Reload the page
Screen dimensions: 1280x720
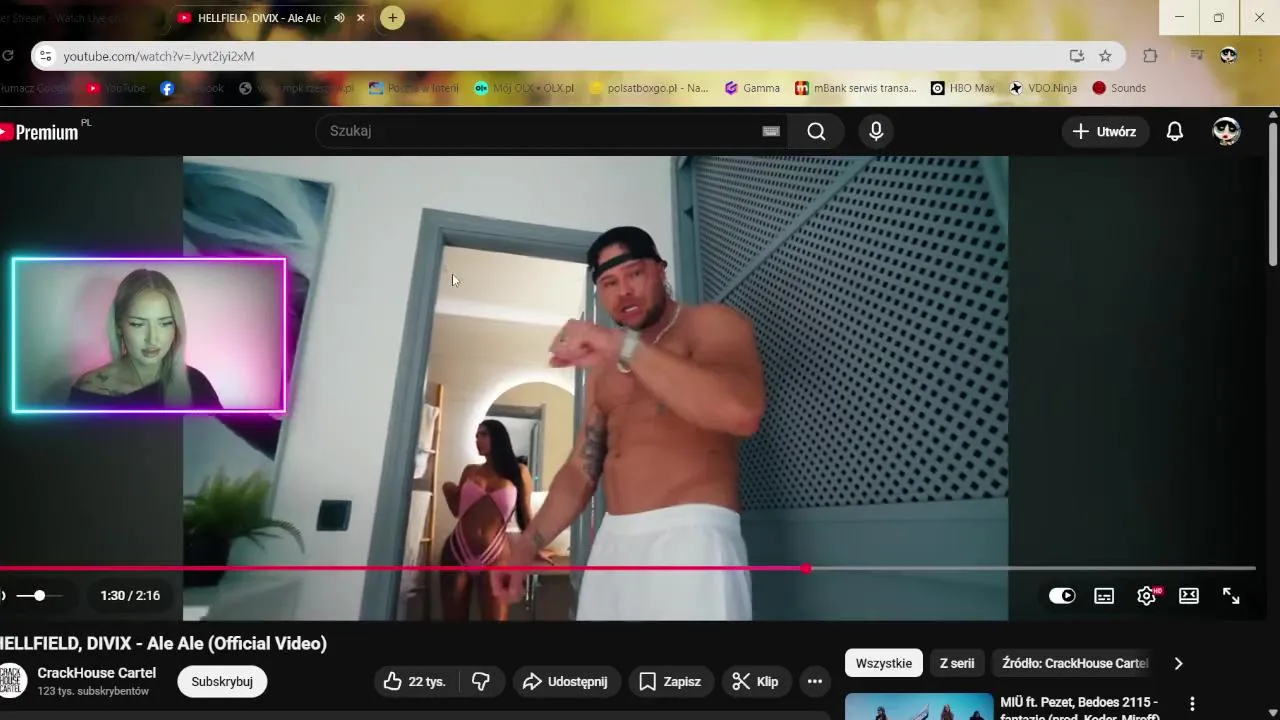(x=8, y=56)
